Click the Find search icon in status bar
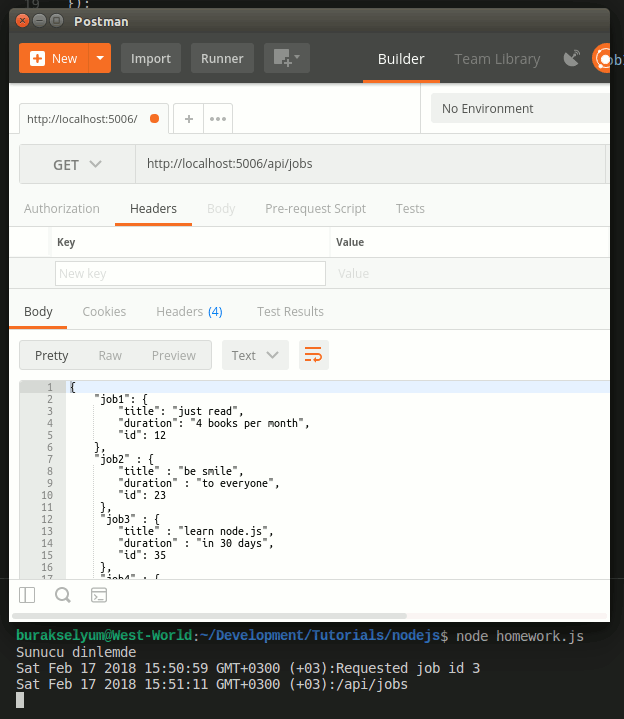This screenshot has height=719, width=624. 63,595
